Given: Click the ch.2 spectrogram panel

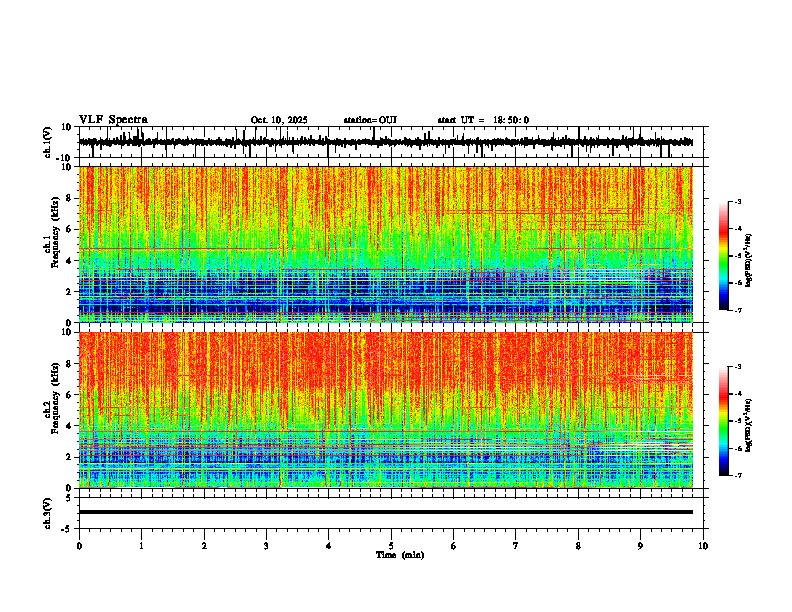Looking at the screenshot, I should [x=386, y=410].
